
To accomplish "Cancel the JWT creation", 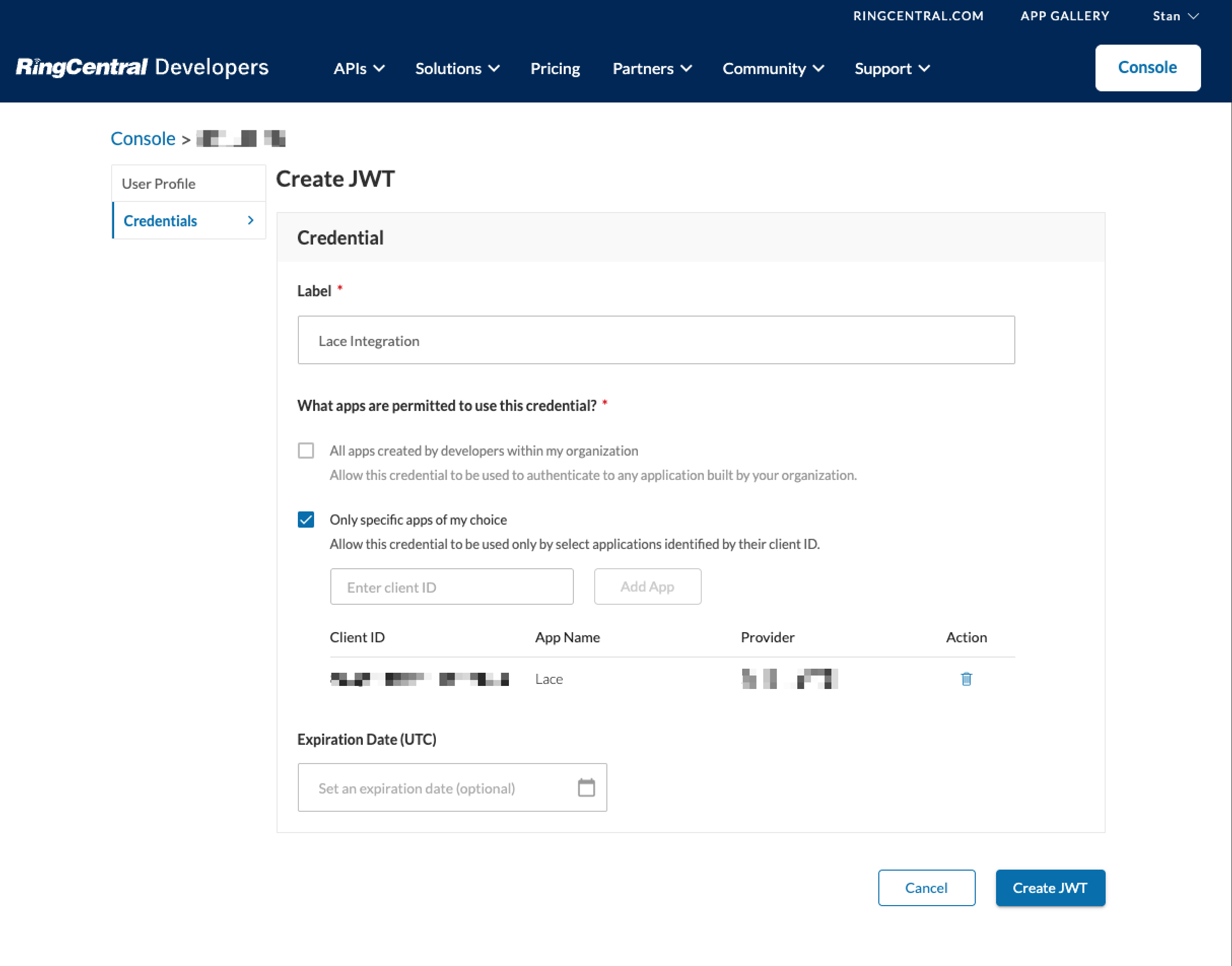I will pos(927,887).
